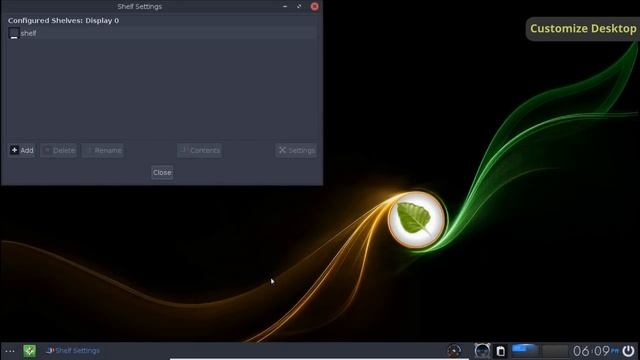Click the Rename shelf button
Screen dimensions: 640x360
pos(103,150)
